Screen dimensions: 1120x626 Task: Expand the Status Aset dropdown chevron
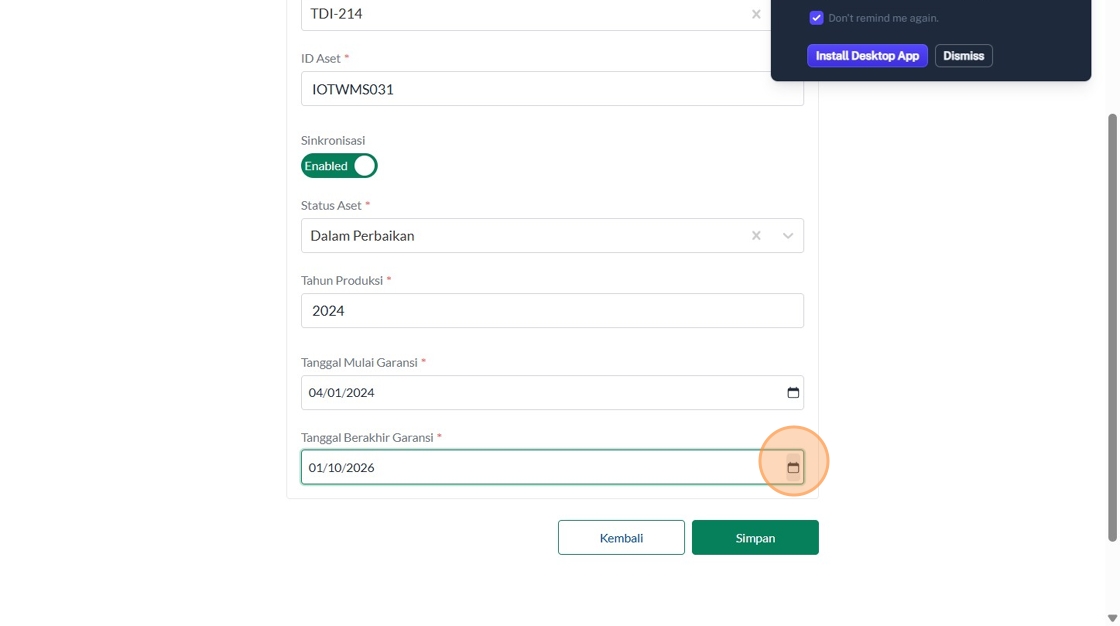(x=788, y=236)
